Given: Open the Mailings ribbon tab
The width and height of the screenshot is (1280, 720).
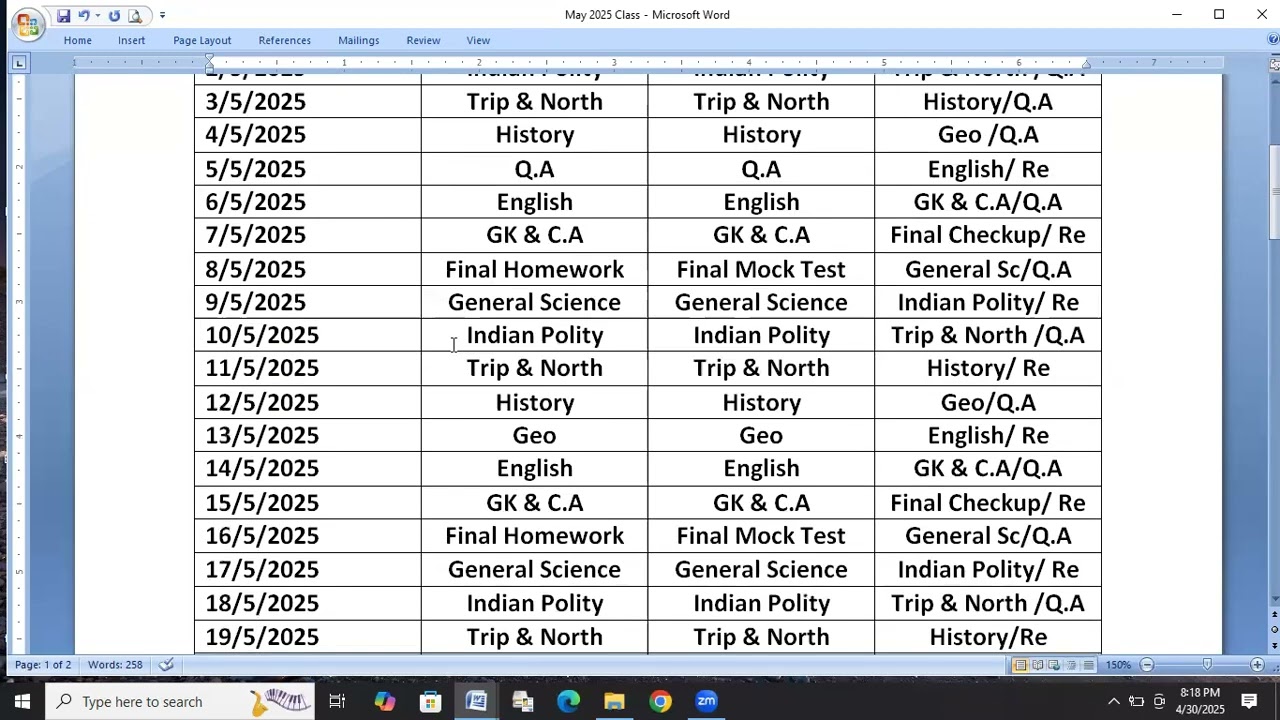Looking at the screenshot, I should (358, 40).
